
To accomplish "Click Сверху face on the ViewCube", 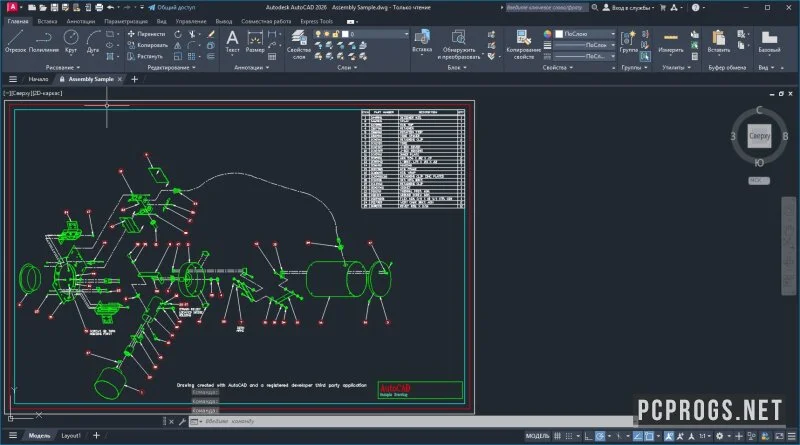I will pyautogui.click(x=759, y=136).
